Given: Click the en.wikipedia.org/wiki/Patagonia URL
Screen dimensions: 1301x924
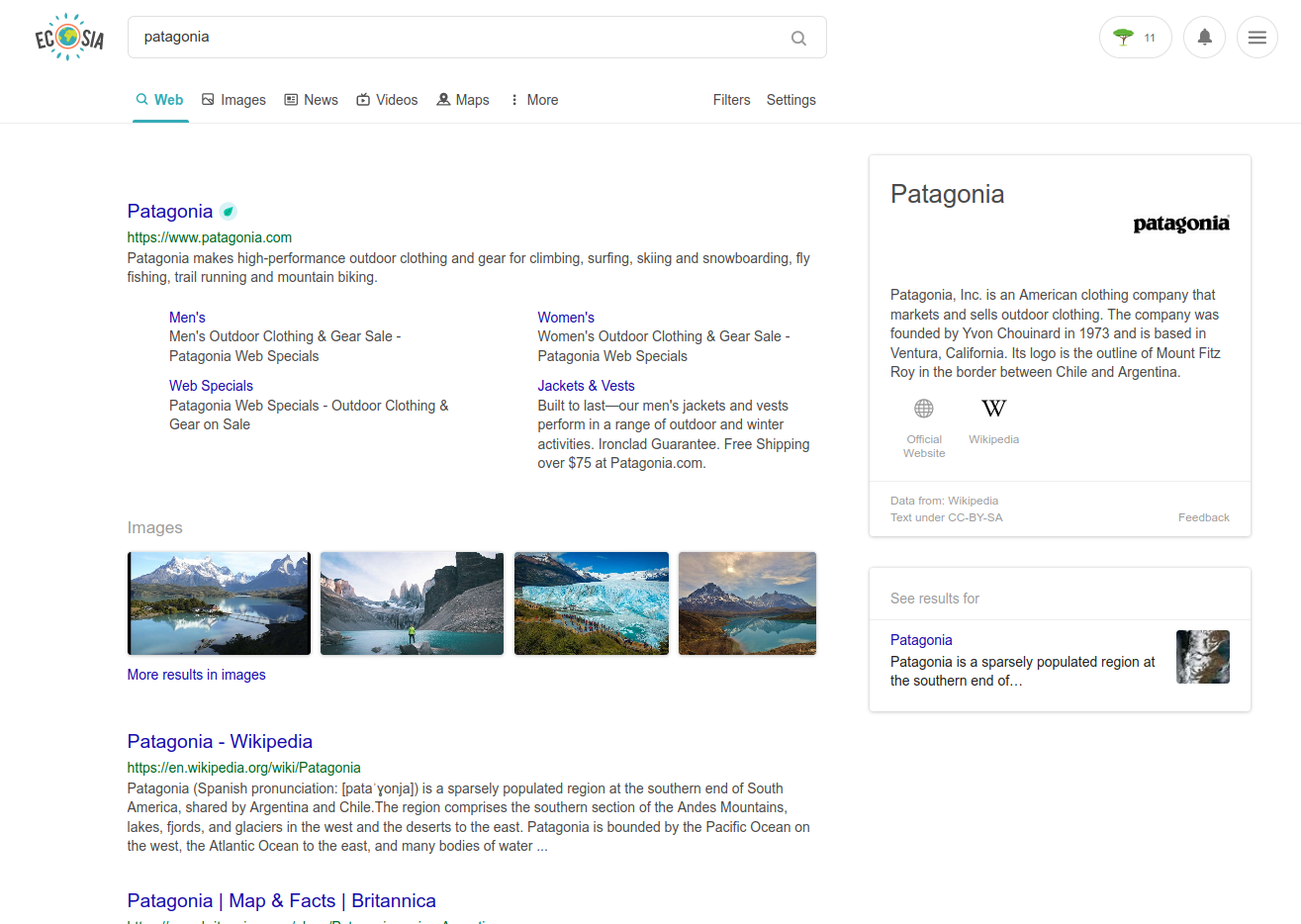Looking at the screenshot, I should tap(243, 768).
